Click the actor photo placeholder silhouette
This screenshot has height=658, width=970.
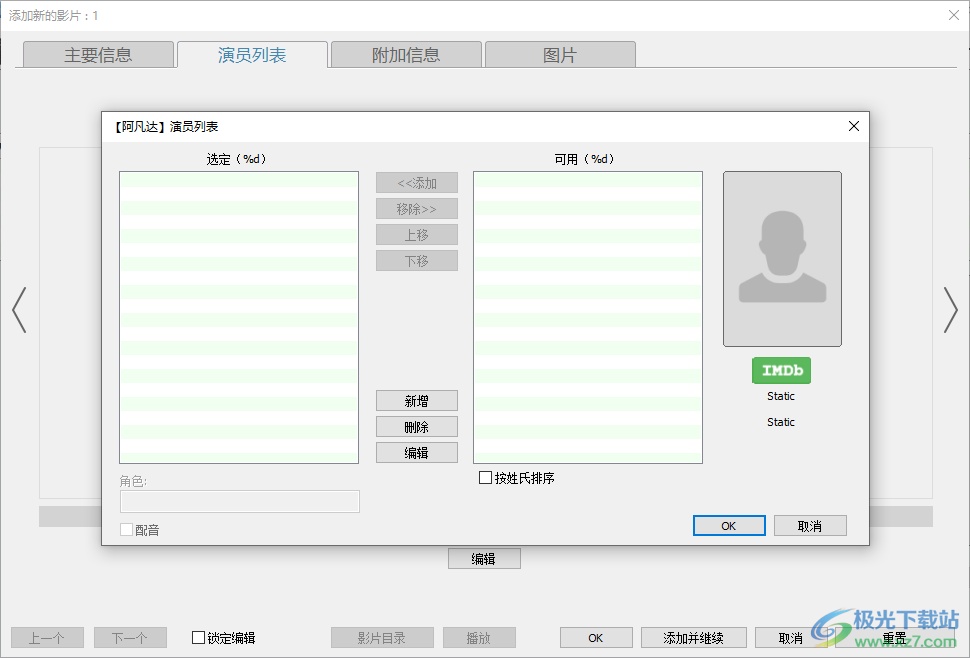781,259
